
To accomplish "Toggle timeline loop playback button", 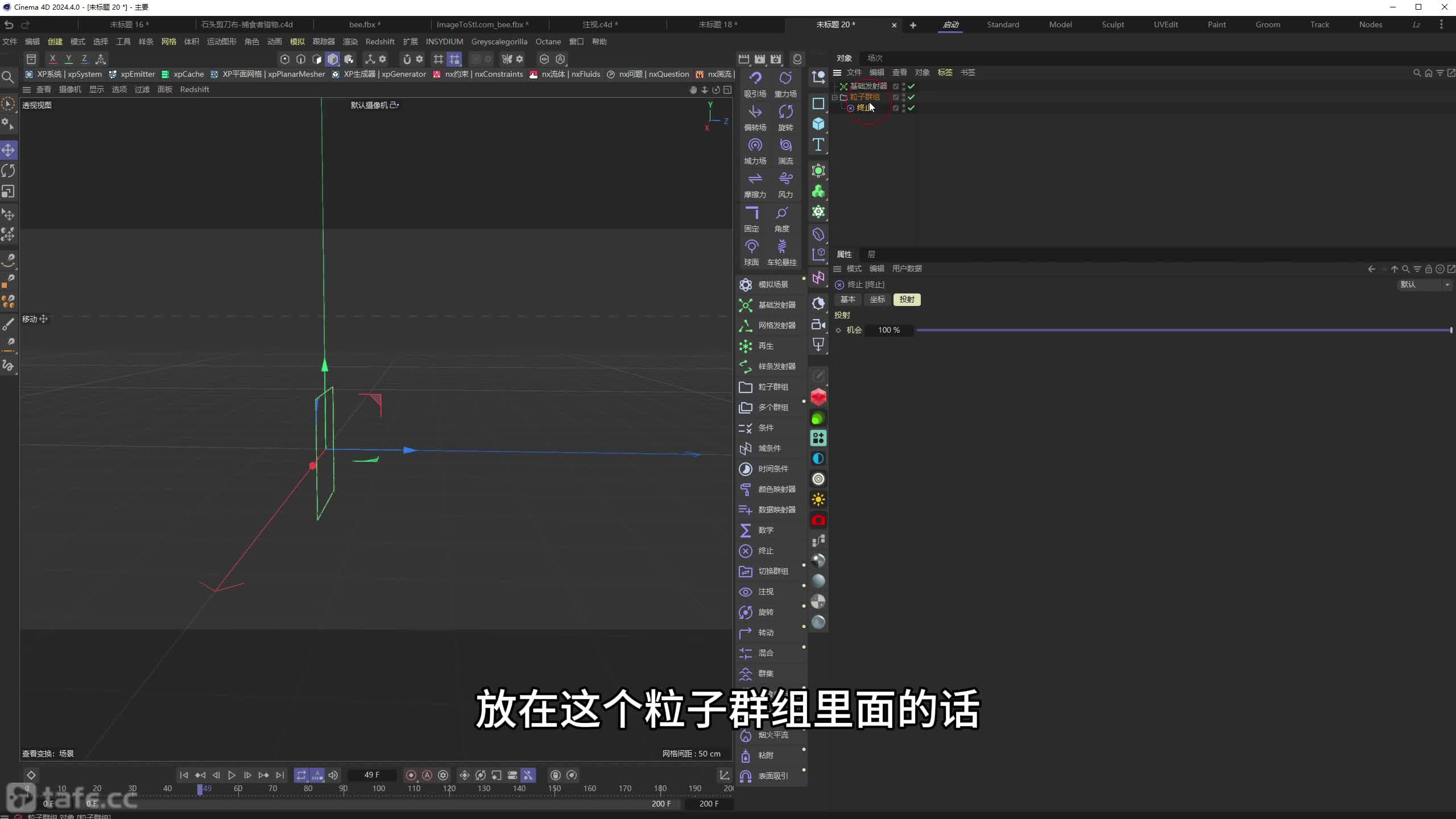I will [301, 775].
